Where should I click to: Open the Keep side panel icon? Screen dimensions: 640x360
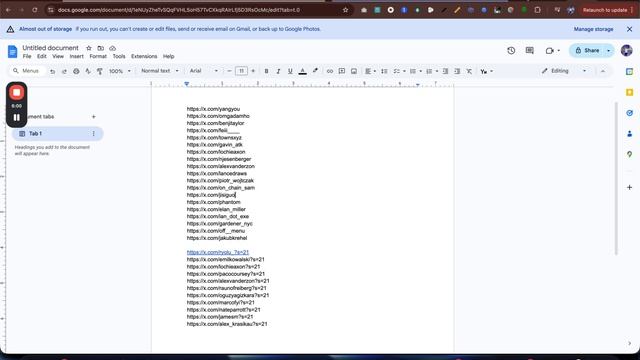tap(629, 92)
